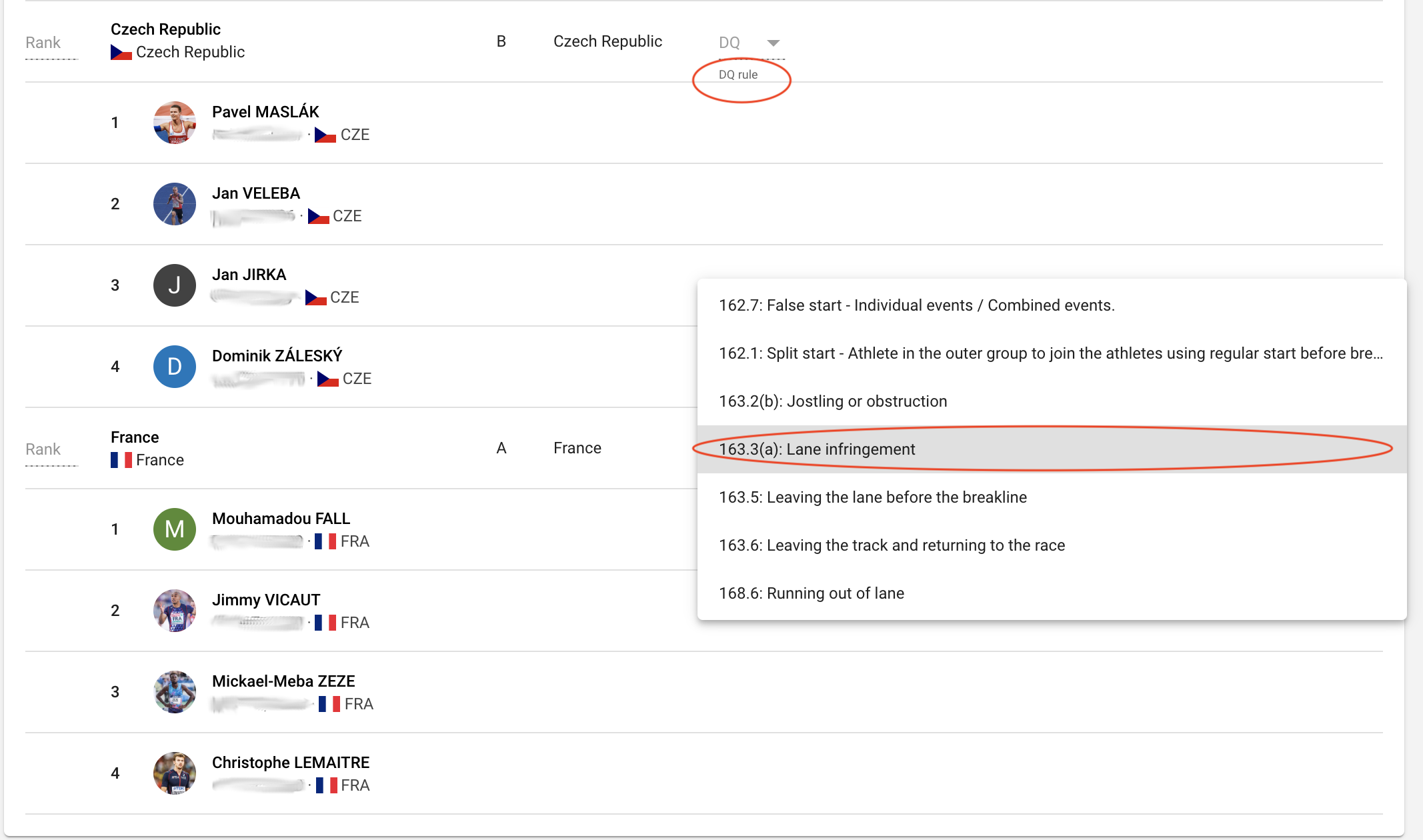1423x840 pixels.
Task: Choose '168.6: Running out of lane'
Action: [811, 593]
